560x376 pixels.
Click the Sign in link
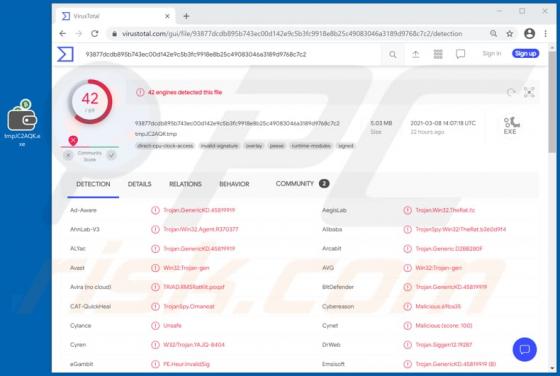click(x=492, y=54)
